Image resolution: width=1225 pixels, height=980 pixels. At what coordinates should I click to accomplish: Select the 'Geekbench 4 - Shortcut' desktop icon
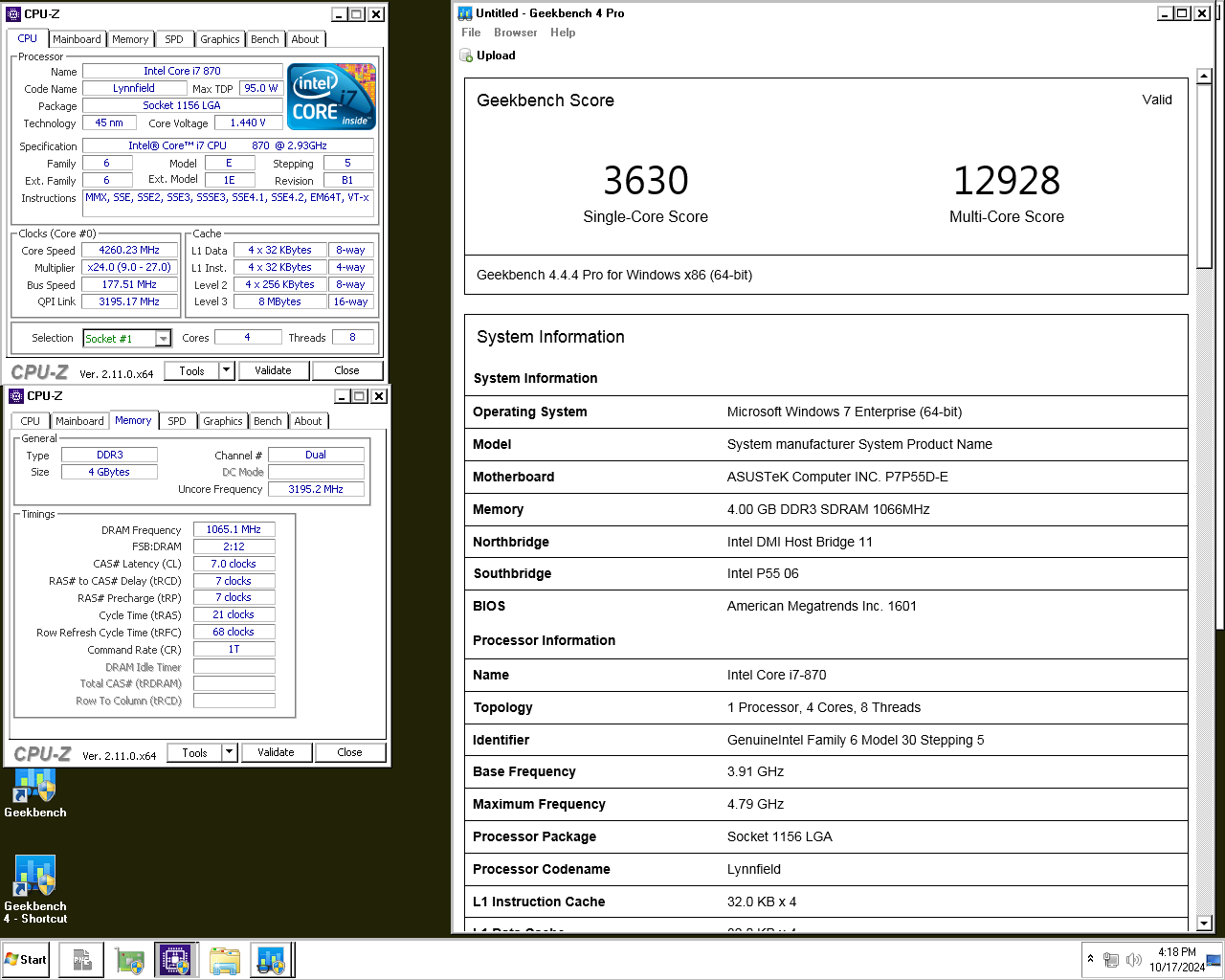35,889
